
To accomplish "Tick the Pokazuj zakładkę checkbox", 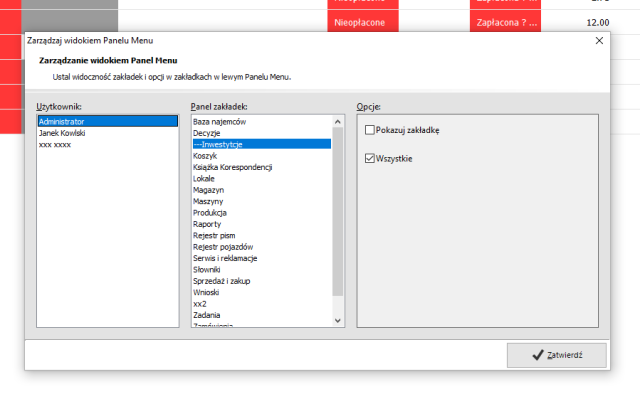I will 370,130.
